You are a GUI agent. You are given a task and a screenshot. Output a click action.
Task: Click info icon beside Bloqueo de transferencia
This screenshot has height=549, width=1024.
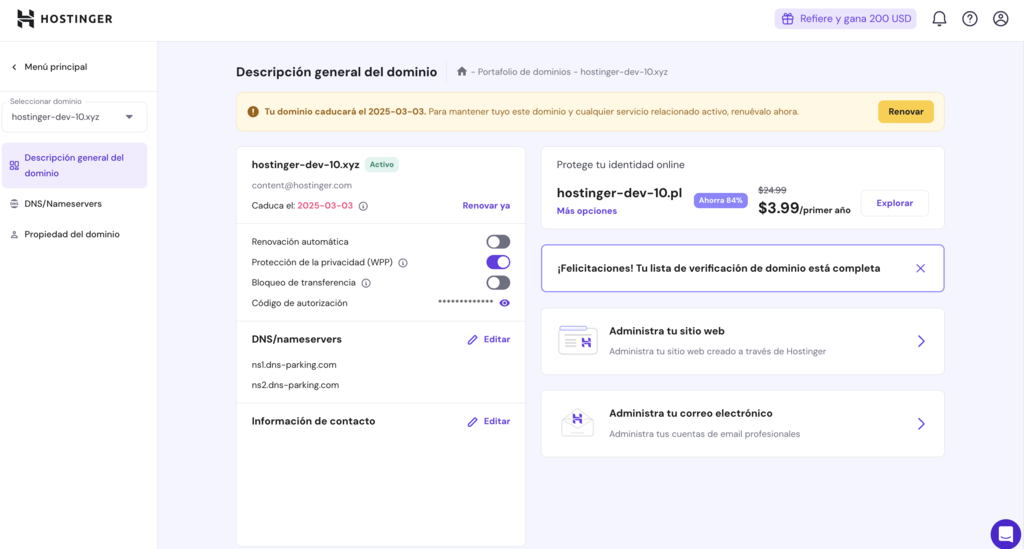coord(366,283)
